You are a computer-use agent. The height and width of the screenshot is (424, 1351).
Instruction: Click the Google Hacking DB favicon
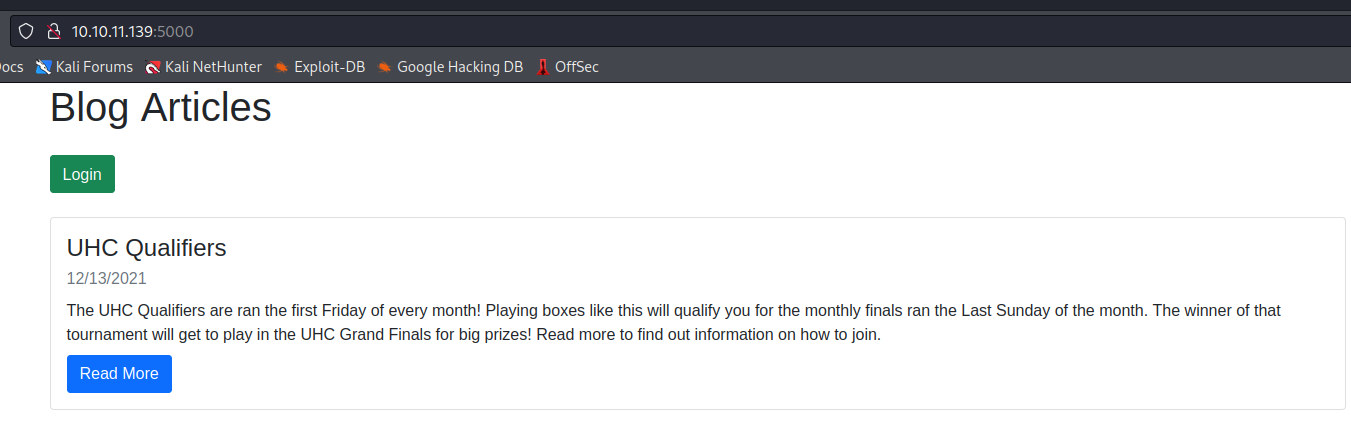[384, 67]
